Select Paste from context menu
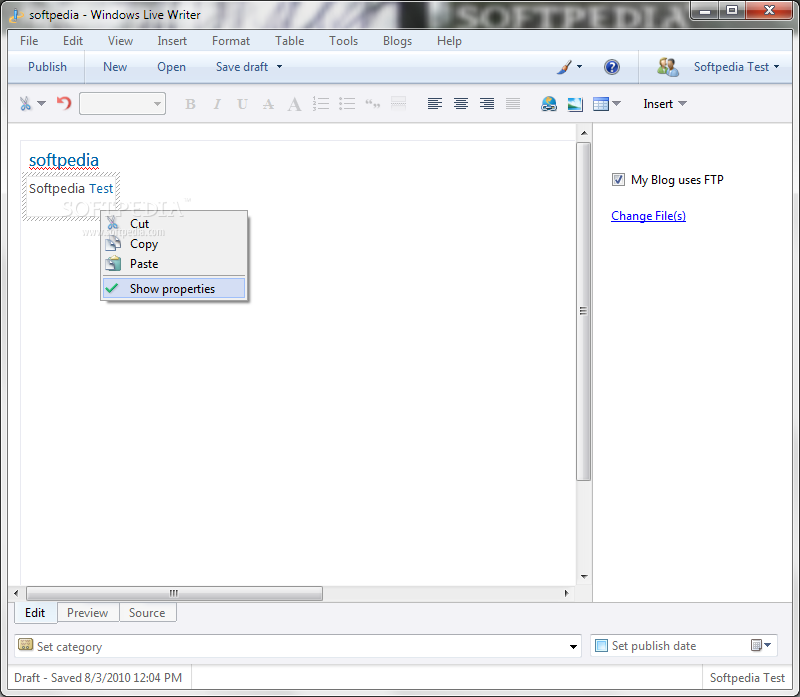This screenshot has width=800, height=697. pyautogui.click(x=174, y=264)
